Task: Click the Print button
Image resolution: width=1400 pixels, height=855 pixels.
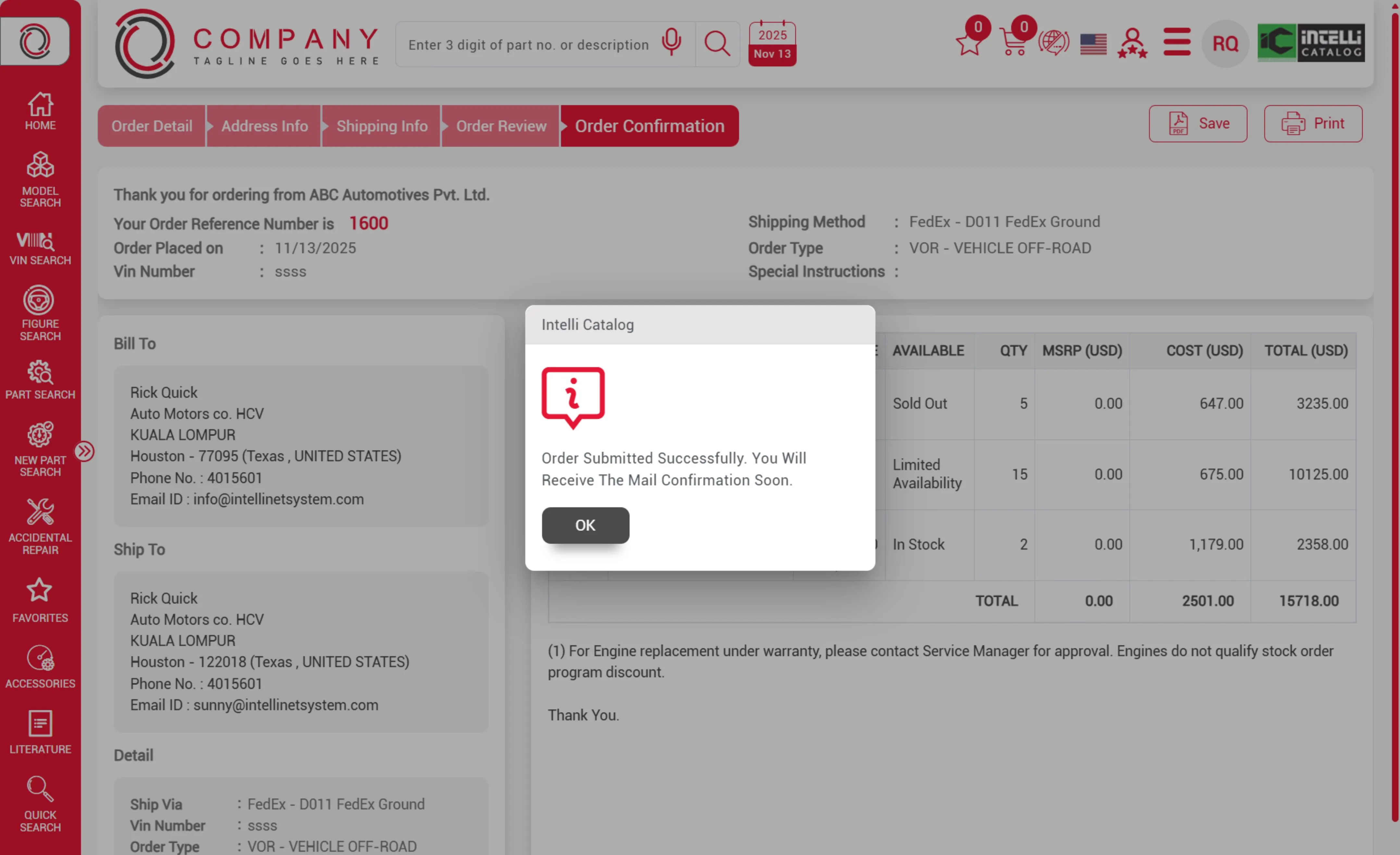Action: point(1312,123)
